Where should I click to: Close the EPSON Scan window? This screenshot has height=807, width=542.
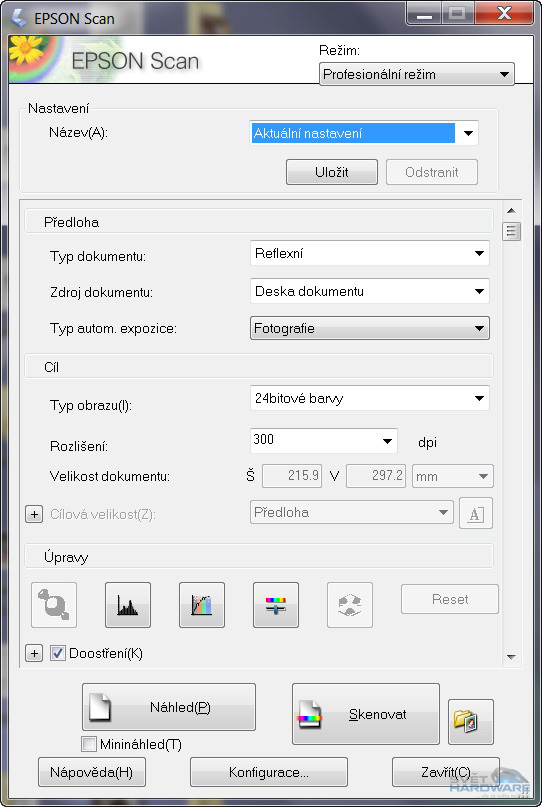(x=504, y=14)
